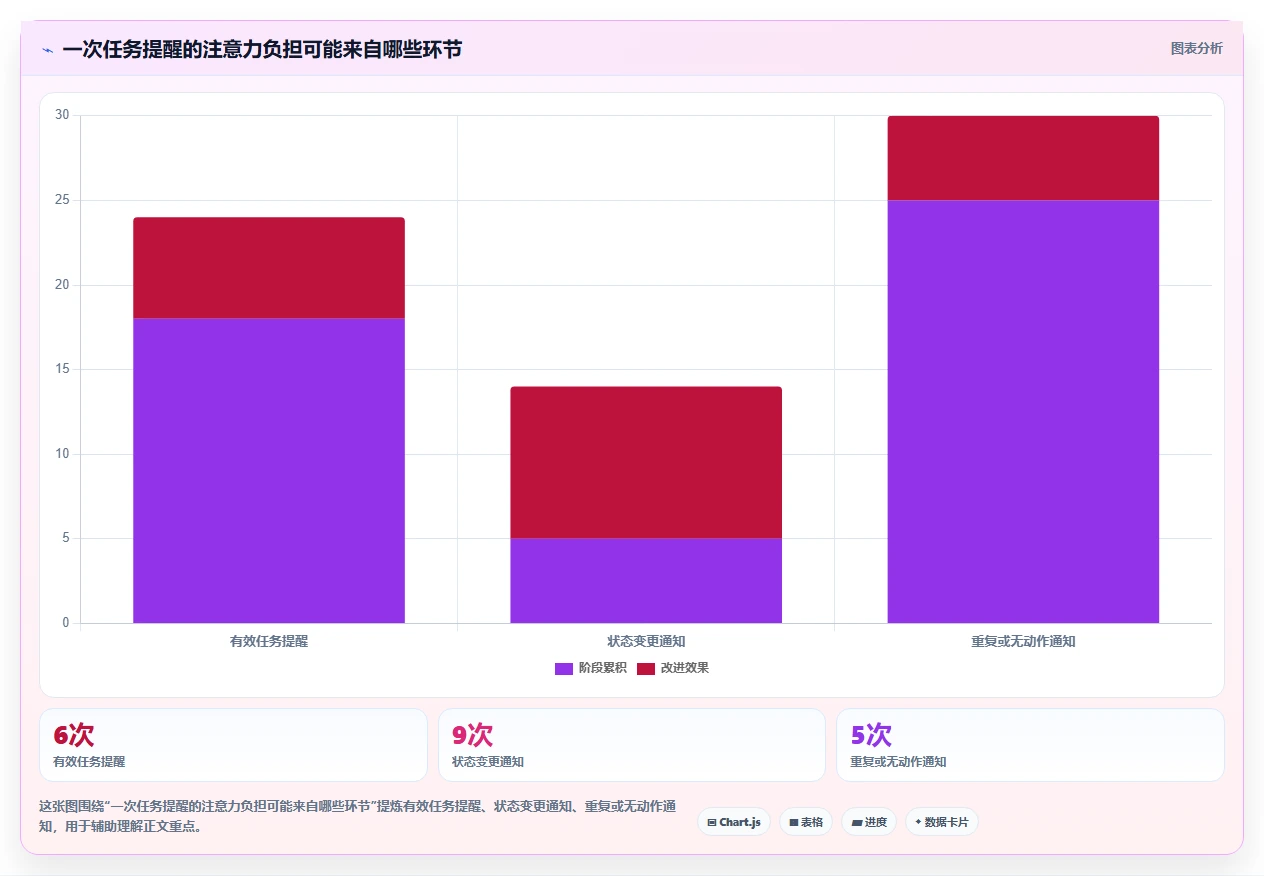Click the 重复或无动作通知 x-axis label
The image size is (1264, 876).
pyautogui.click(x=1023, y=641)
